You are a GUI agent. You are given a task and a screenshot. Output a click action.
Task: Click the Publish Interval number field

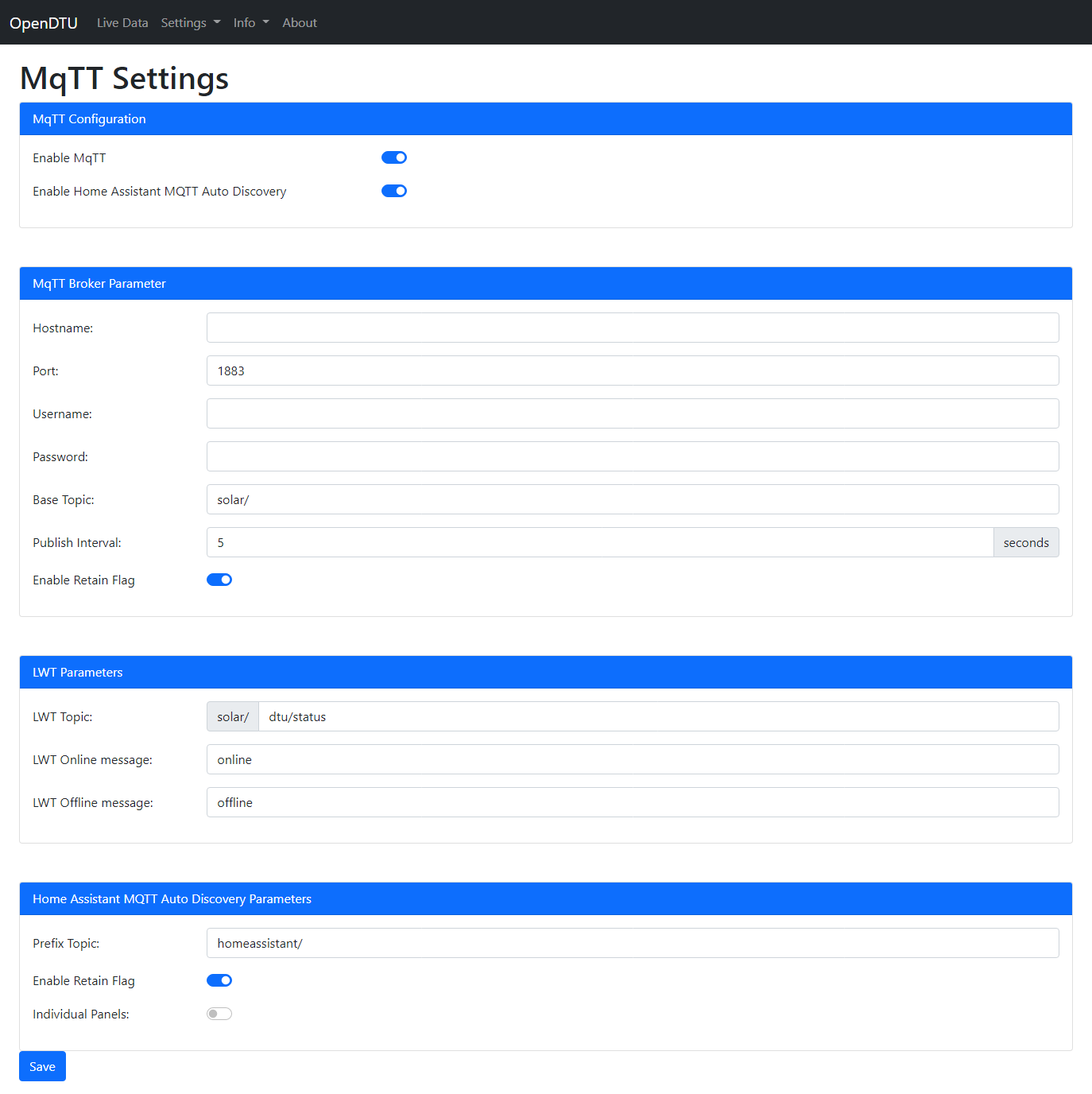599,542
